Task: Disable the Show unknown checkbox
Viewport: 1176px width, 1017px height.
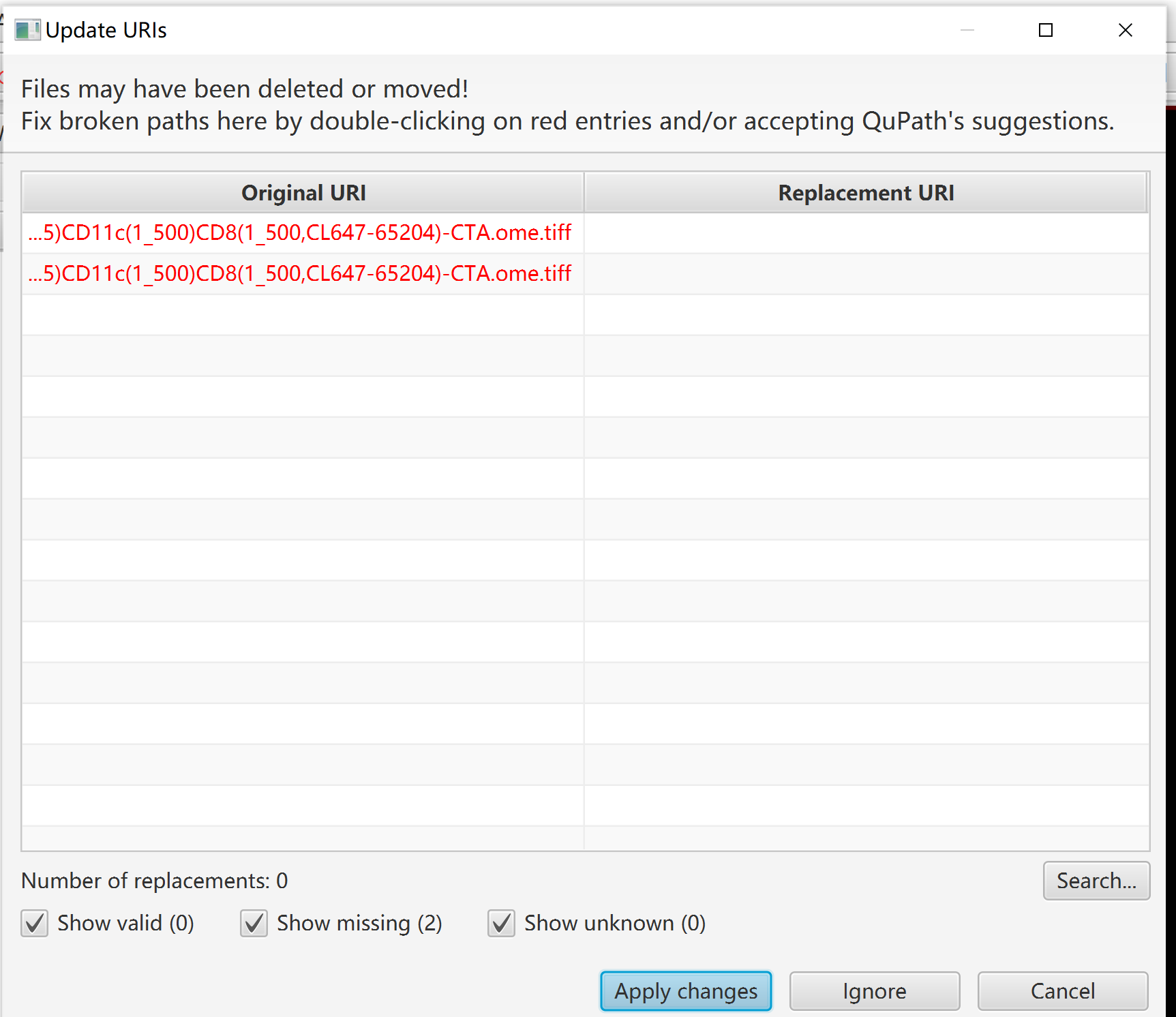Action: [502, 924]
